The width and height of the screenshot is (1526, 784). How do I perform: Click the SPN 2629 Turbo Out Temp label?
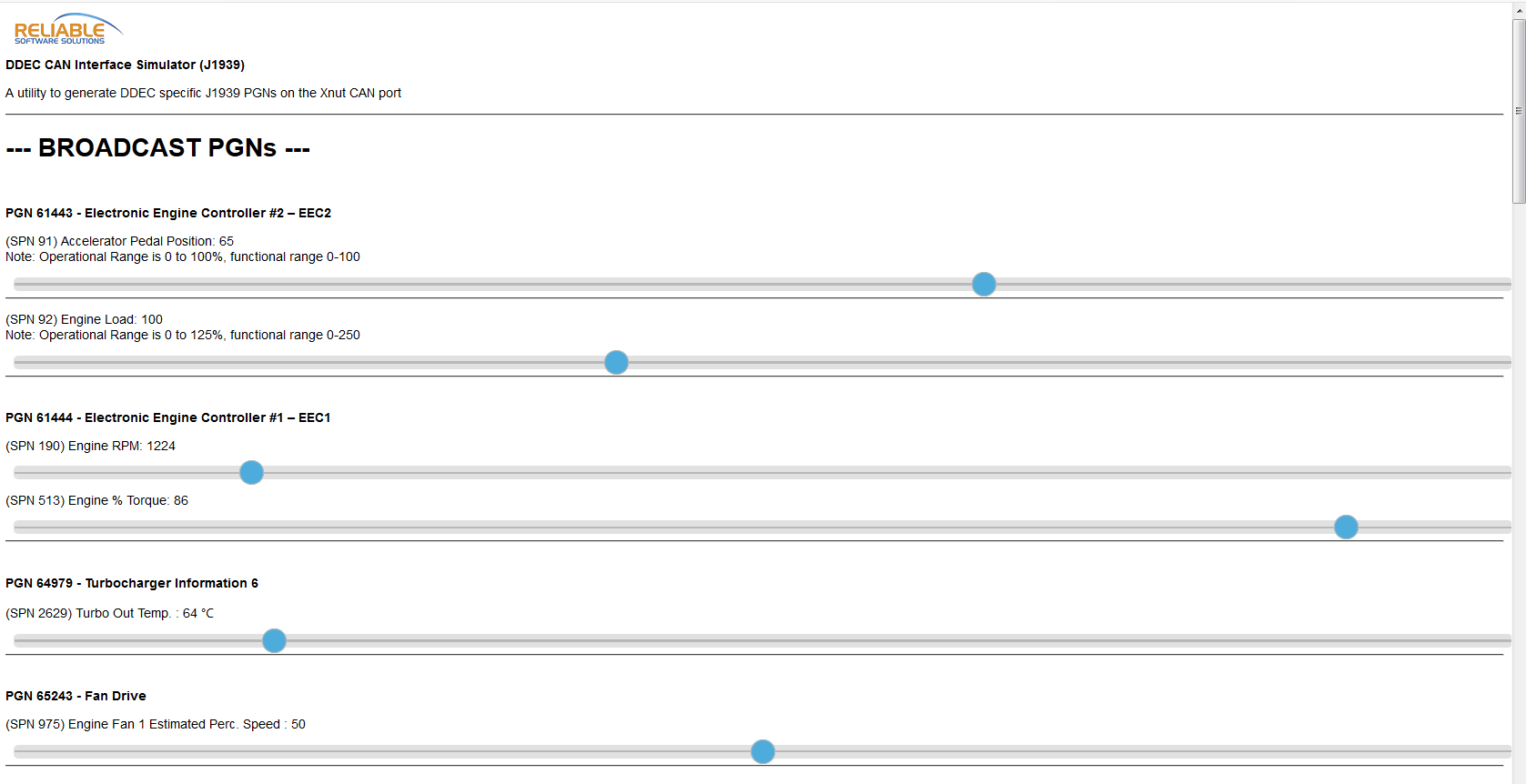pyautogui.click(x=109, y=613)
